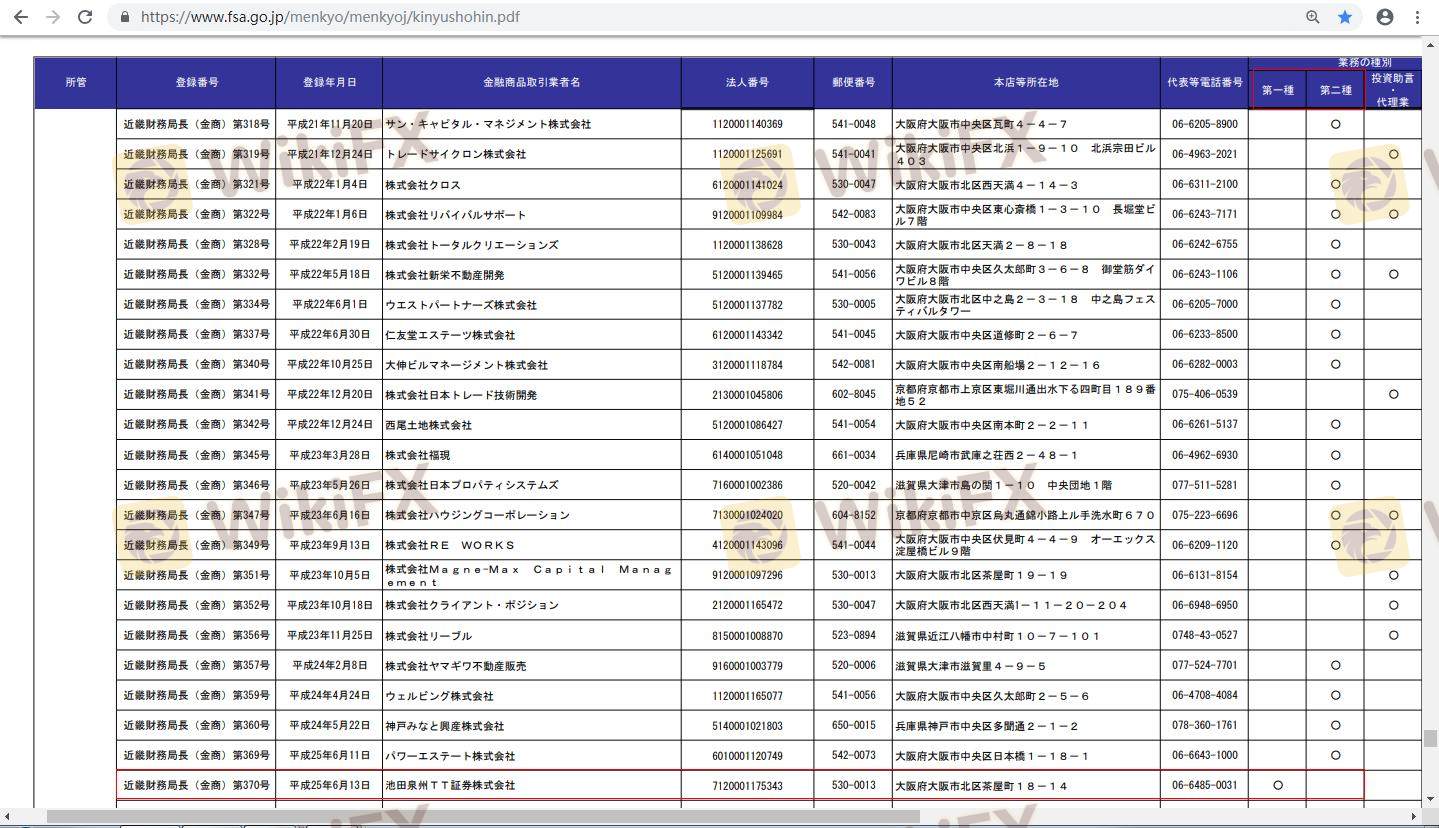The image size is (1439, 828).
Task: Open site info via lock icon
Action: (x=125, y=17)
